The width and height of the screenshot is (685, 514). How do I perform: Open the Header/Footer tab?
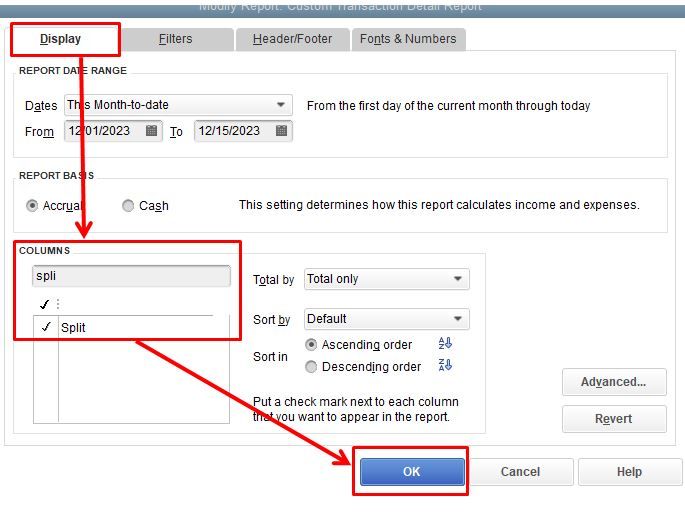point(292,39)
